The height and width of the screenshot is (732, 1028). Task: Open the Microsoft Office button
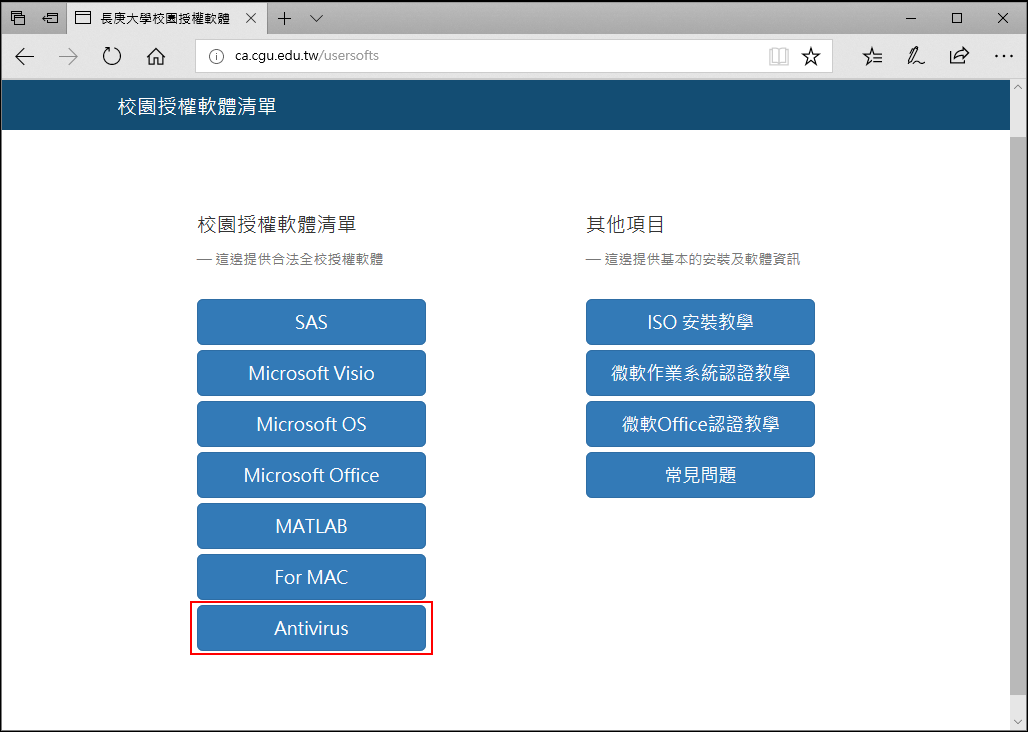(x=311, y=475)
